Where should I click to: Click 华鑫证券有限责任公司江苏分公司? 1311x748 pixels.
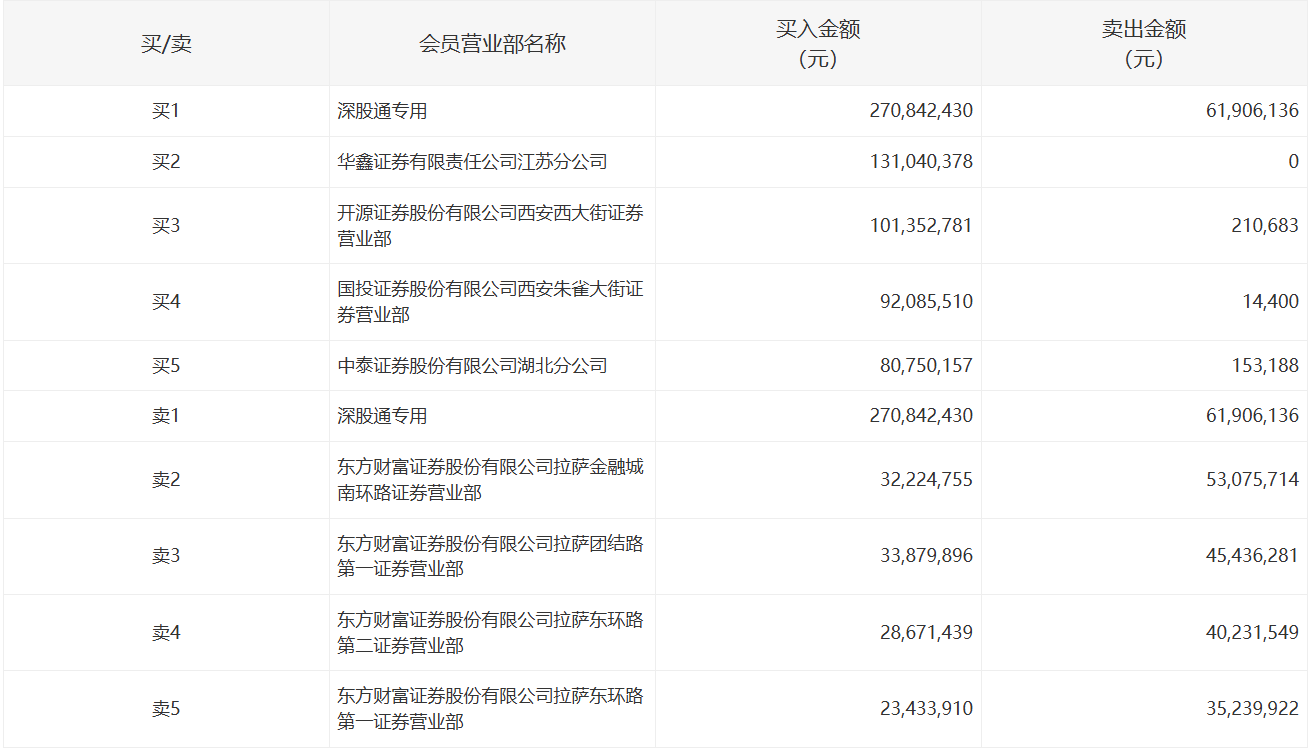point(472,162)
